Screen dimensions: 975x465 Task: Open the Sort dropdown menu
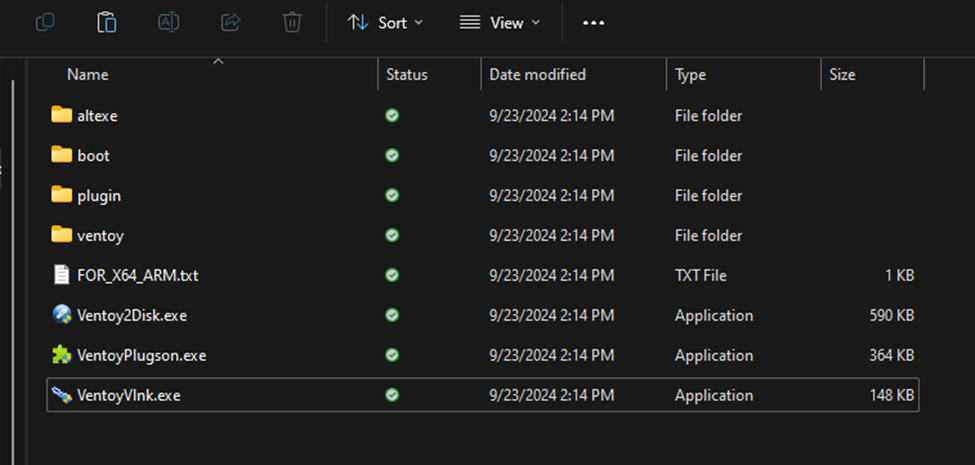click(x=385, y=22)
